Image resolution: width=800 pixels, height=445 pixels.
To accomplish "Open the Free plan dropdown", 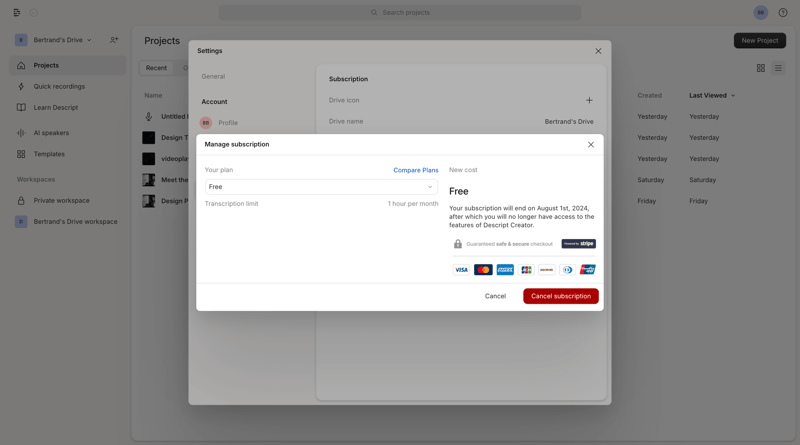I will click(321, 187).
